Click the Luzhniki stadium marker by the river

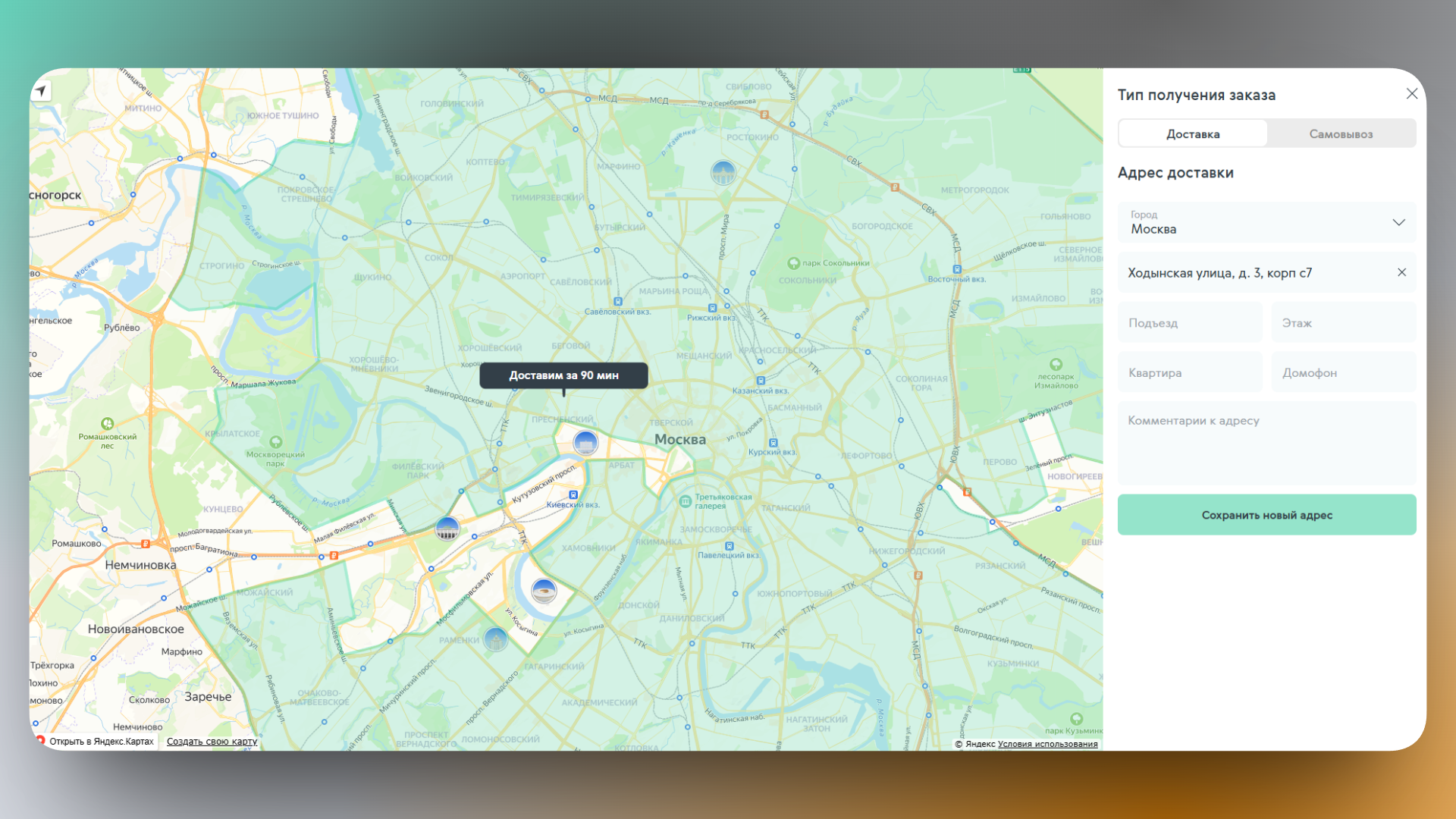(544, 590)
